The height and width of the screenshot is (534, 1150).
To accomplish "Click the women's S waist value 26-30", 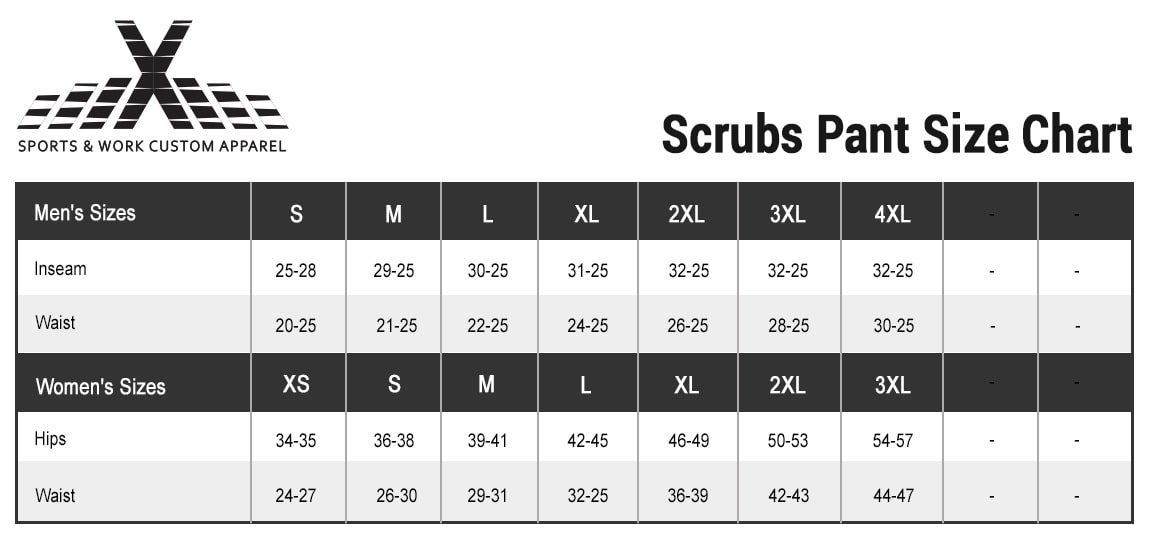I will point(397,496).
